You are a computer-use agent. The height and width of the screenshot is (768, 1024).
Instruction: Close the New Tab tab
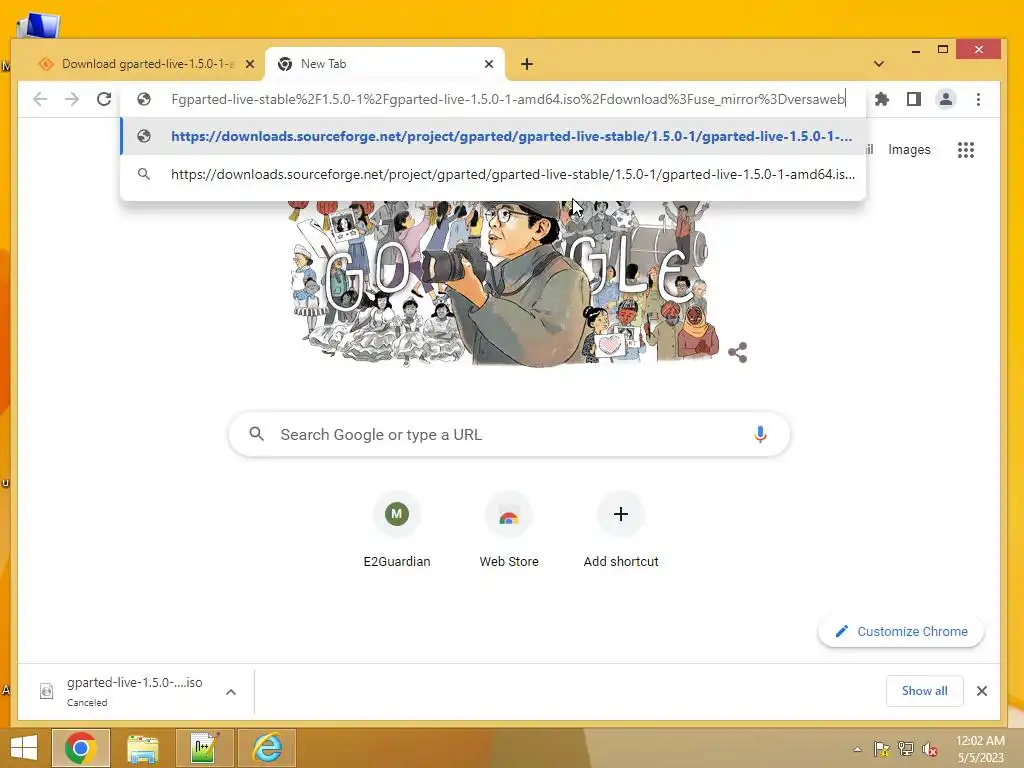coord(489,64)
